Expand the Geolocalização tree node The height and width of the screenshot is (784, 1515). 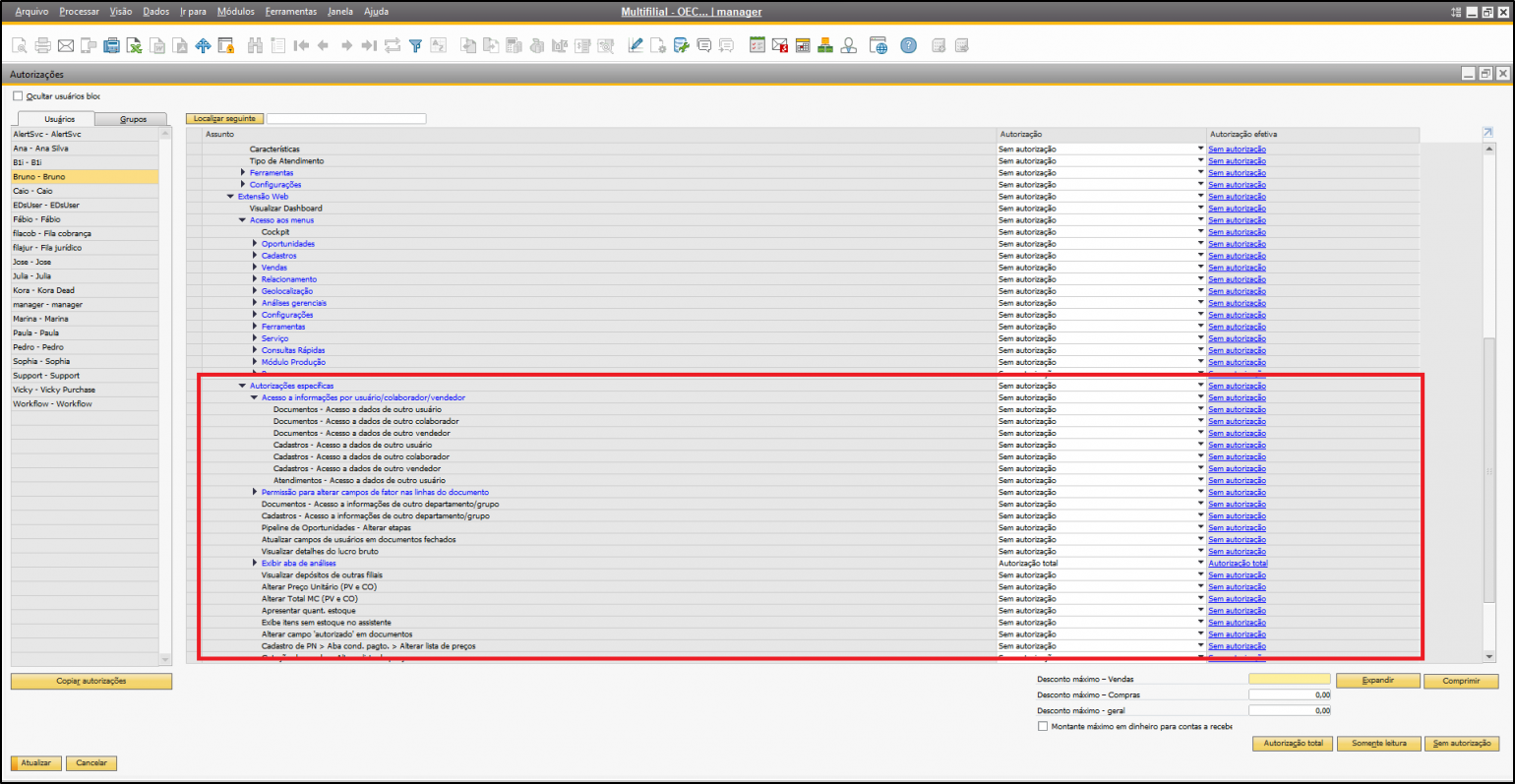(255, 291)
